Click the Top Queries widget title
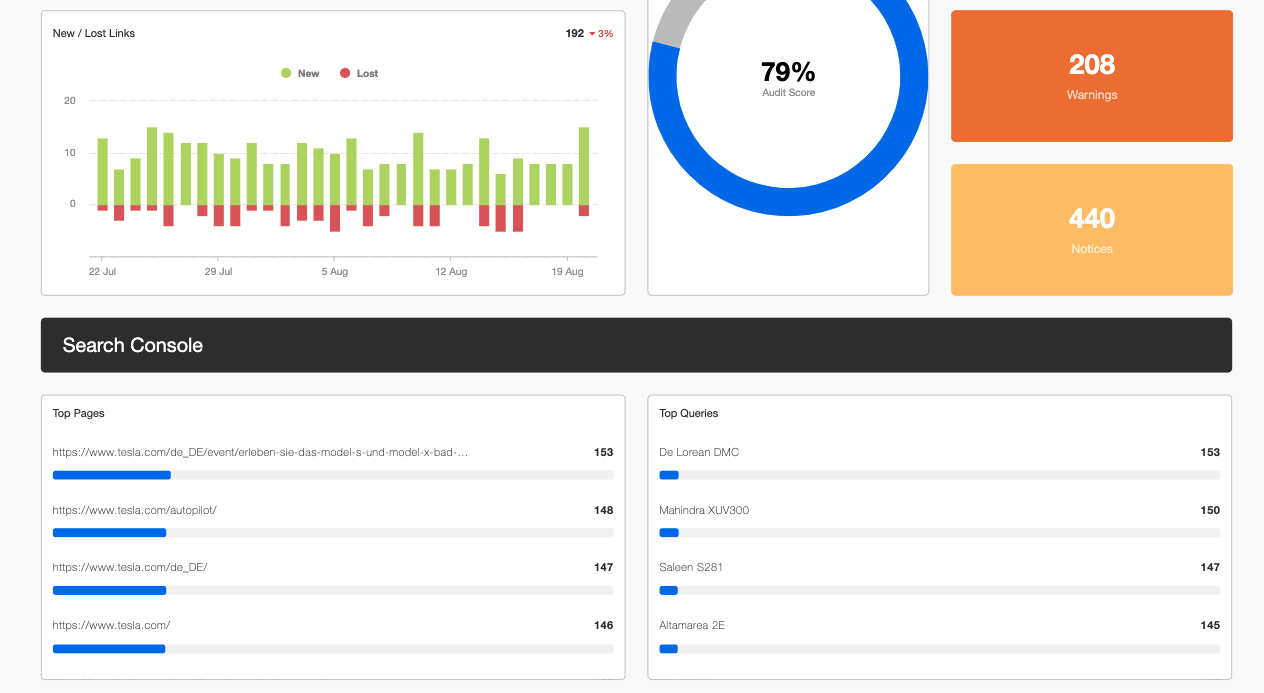The image size is (1264, 693). click(689, 413)
